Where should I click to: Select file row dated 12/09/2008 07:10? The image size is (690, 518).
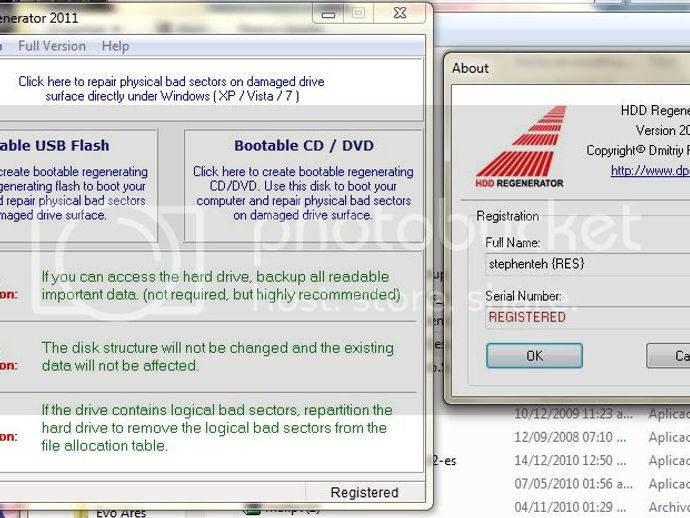[601, 437]
